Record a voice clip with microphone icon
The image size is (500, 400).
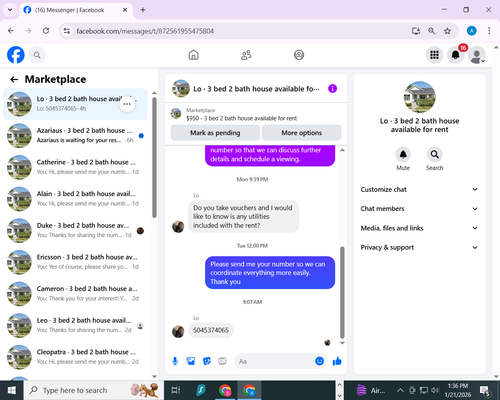(x=175, y=361)
